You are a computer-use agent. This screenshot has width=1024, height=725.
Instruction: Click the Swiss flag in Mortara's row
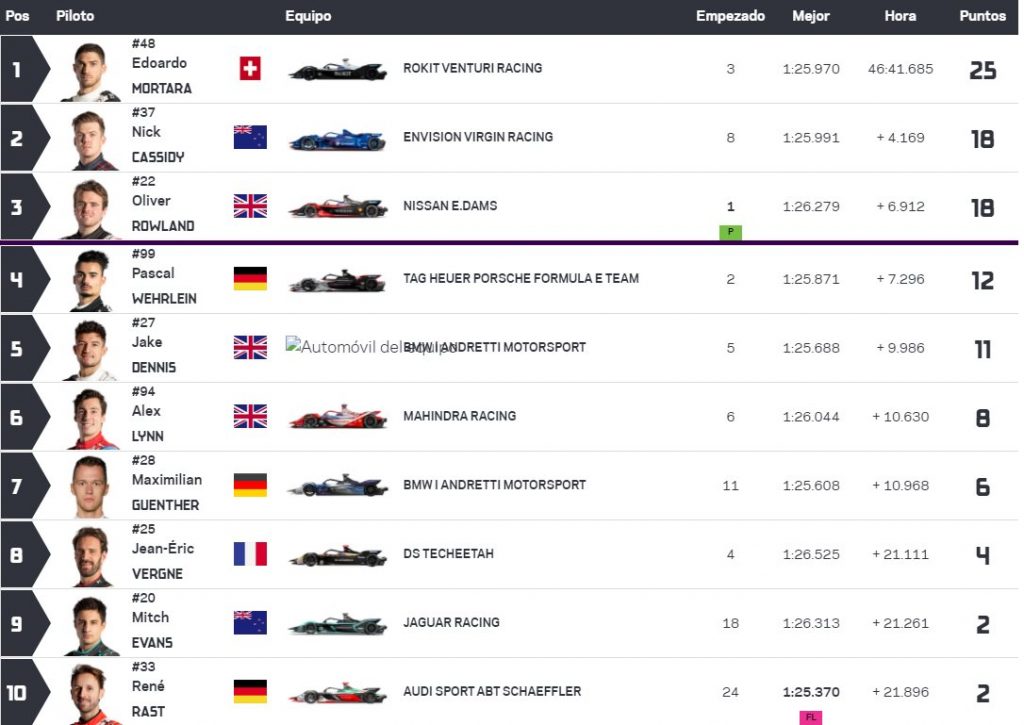tap(250, 68)
